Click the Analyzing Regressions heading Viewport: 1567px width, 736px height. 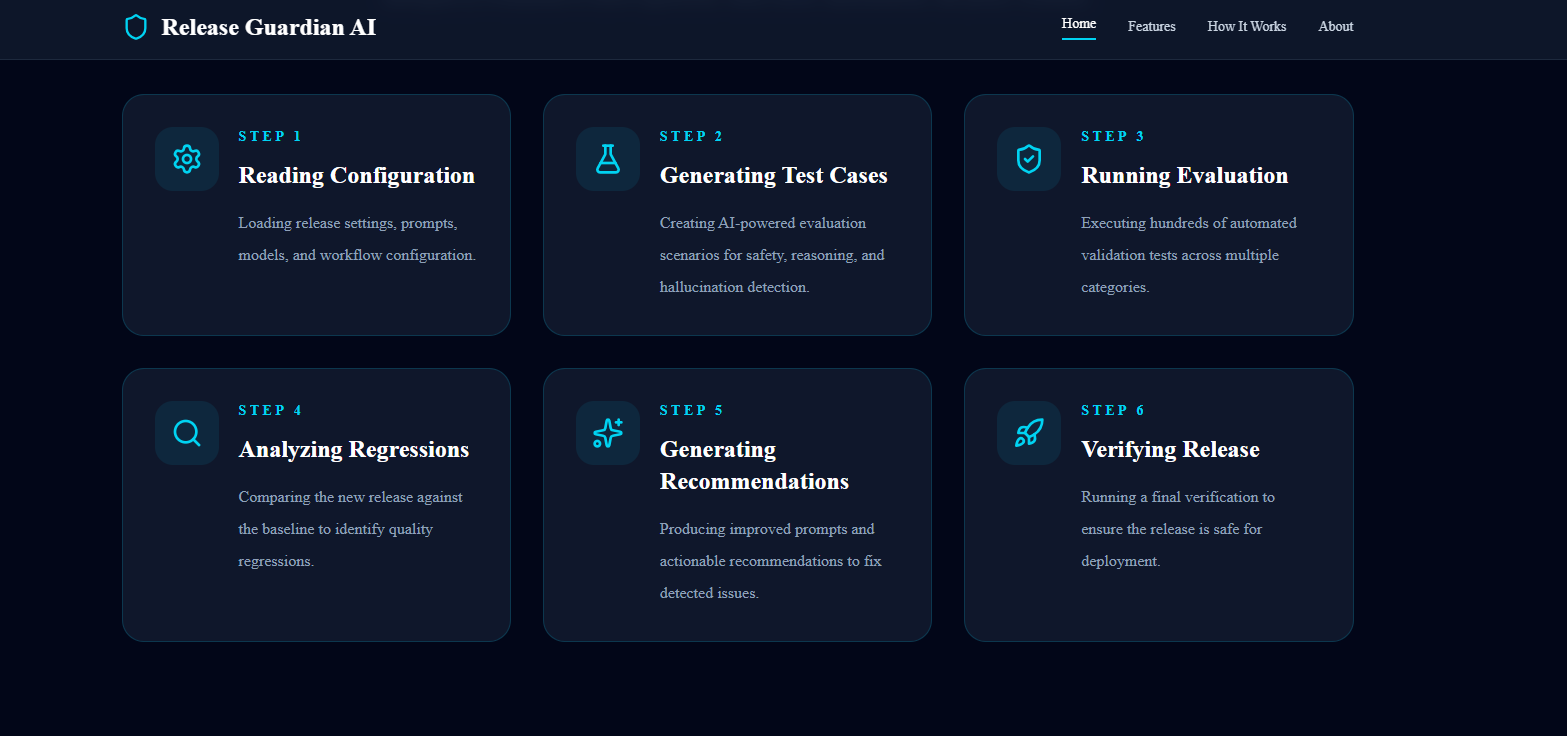[354, 450]
